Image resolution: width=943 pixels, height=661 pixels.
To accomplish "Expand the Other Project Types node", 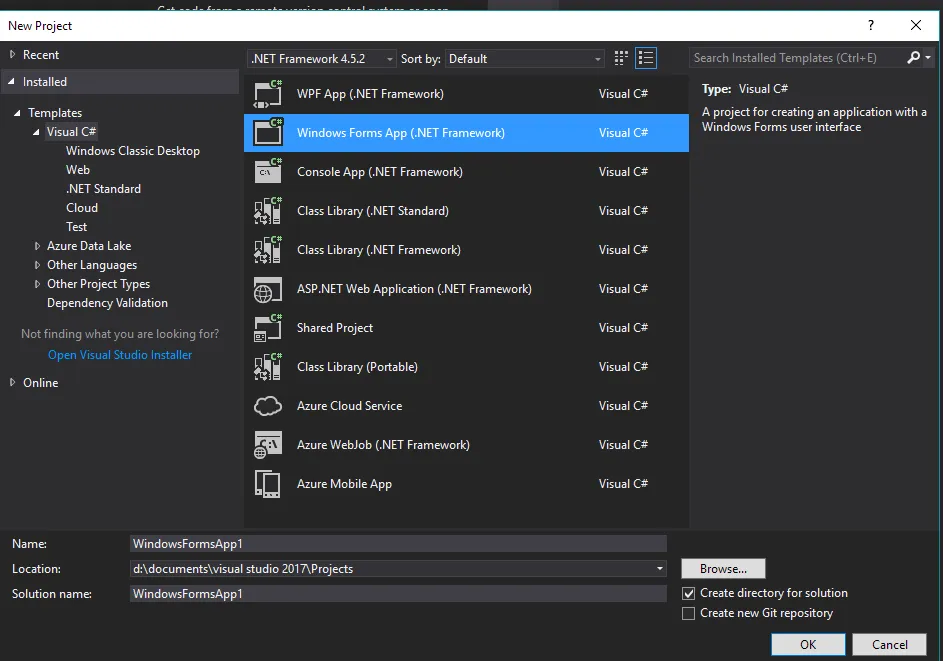I will pyautogui.click(x=37, y=284).
